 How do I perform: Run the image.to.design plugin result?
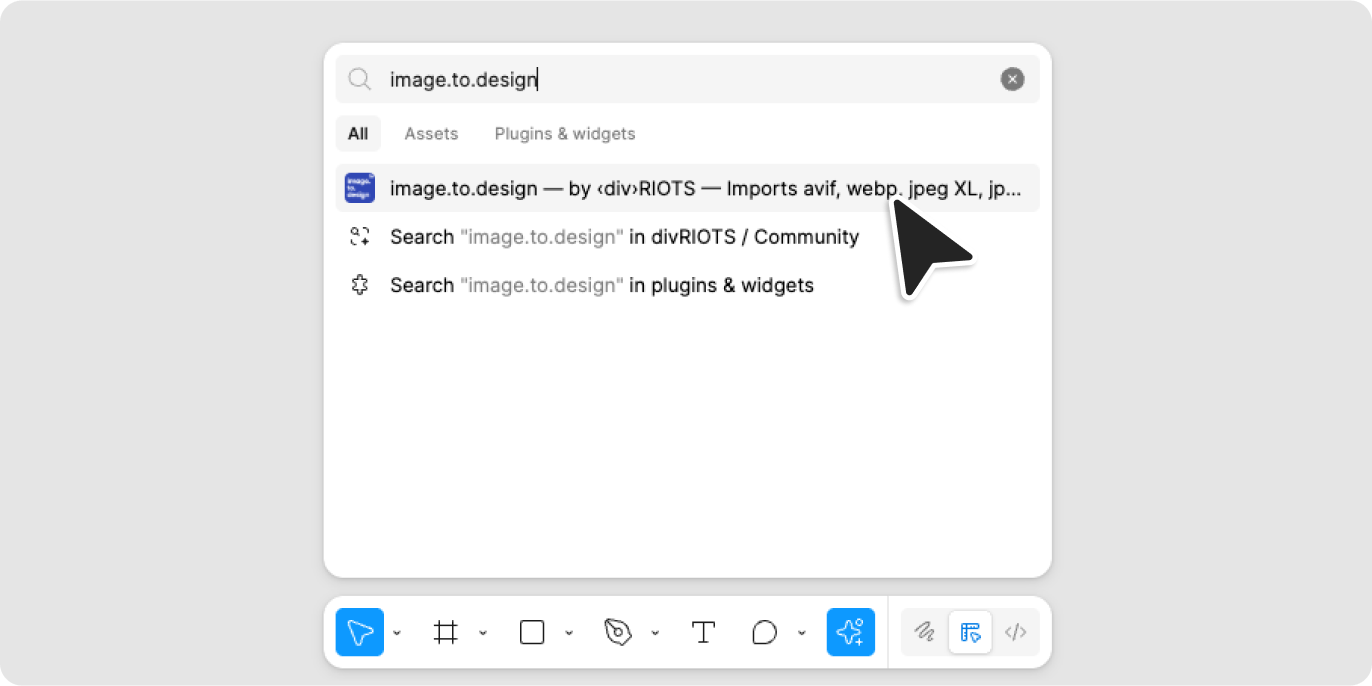[x=688, y=188]
